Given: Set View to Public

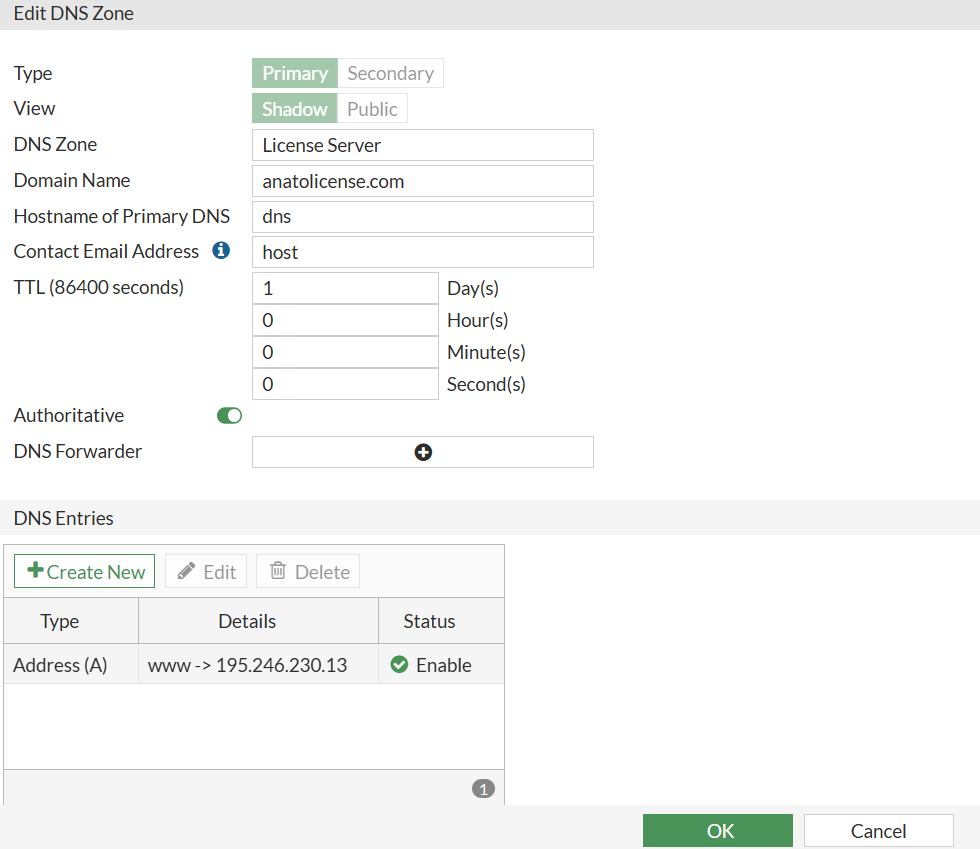Looking at the screenshot, I should click(372, 108).
